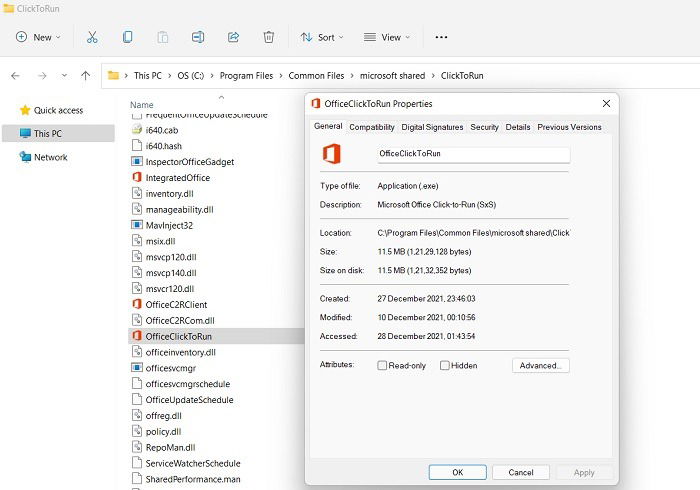The image size is (700, 490).
Task: Open the View options dropdown
Action: pos(387,37)
